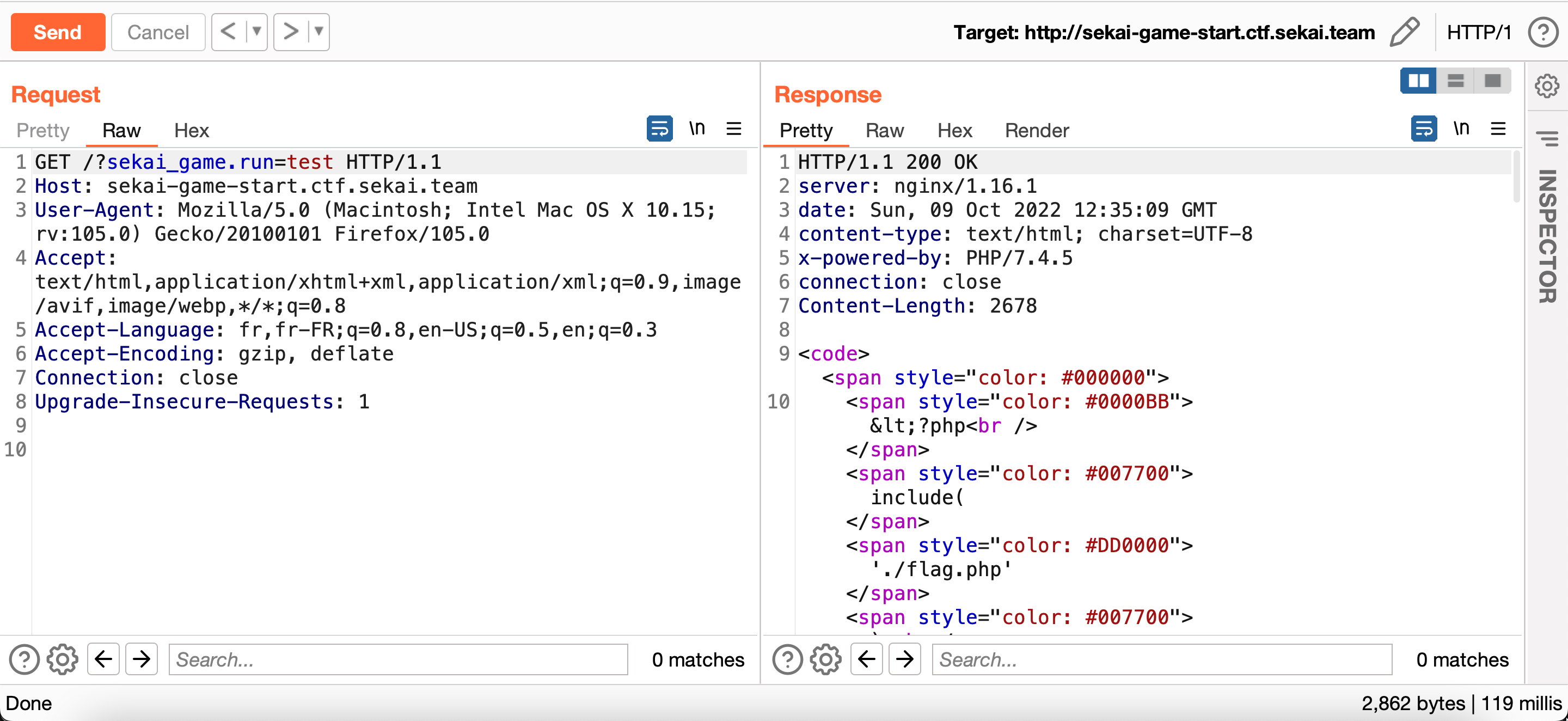The image size is (1568, 721).
Task: Click the Host header line
Action: click(x=256, y=186)
